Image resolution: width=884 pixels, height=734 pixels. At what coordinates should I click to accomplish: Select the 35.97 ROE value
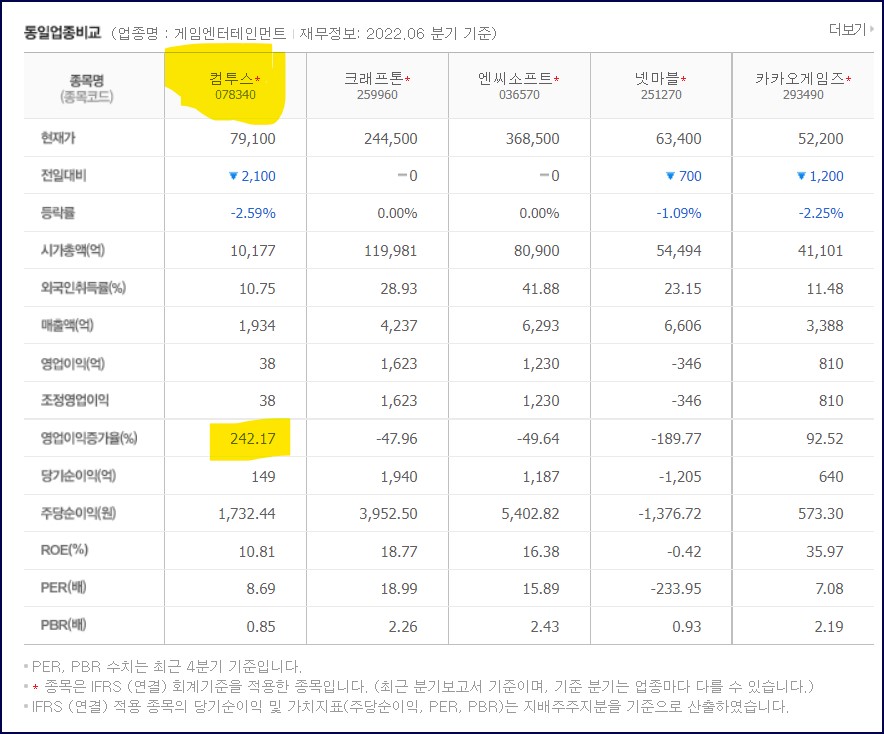(825, 551)
